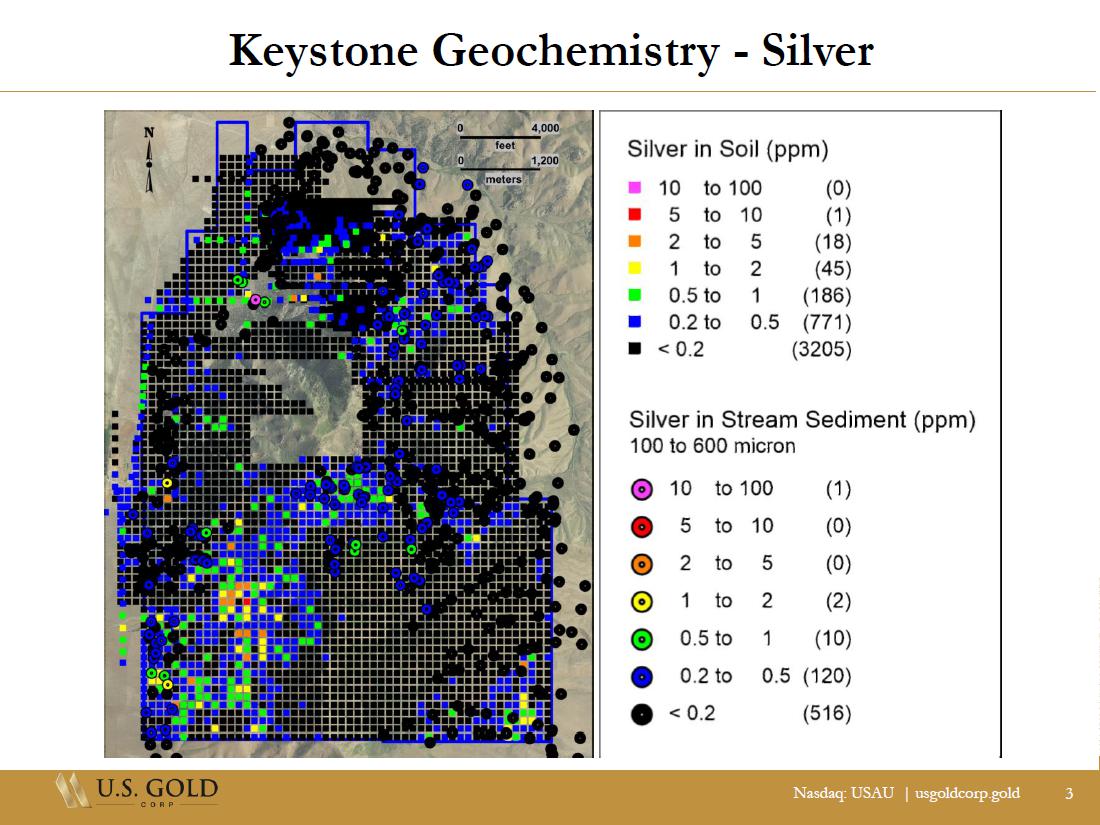Screen dimensions: 1100x825
Task: Click the green 0.5 to 1 soil swatch
Action: 634,296
